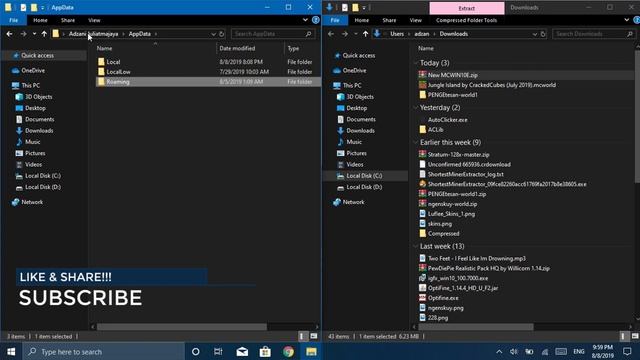Screen dimensions: 640x360
Task: Expand ribbon in AppData window
Action: point(305,20)
